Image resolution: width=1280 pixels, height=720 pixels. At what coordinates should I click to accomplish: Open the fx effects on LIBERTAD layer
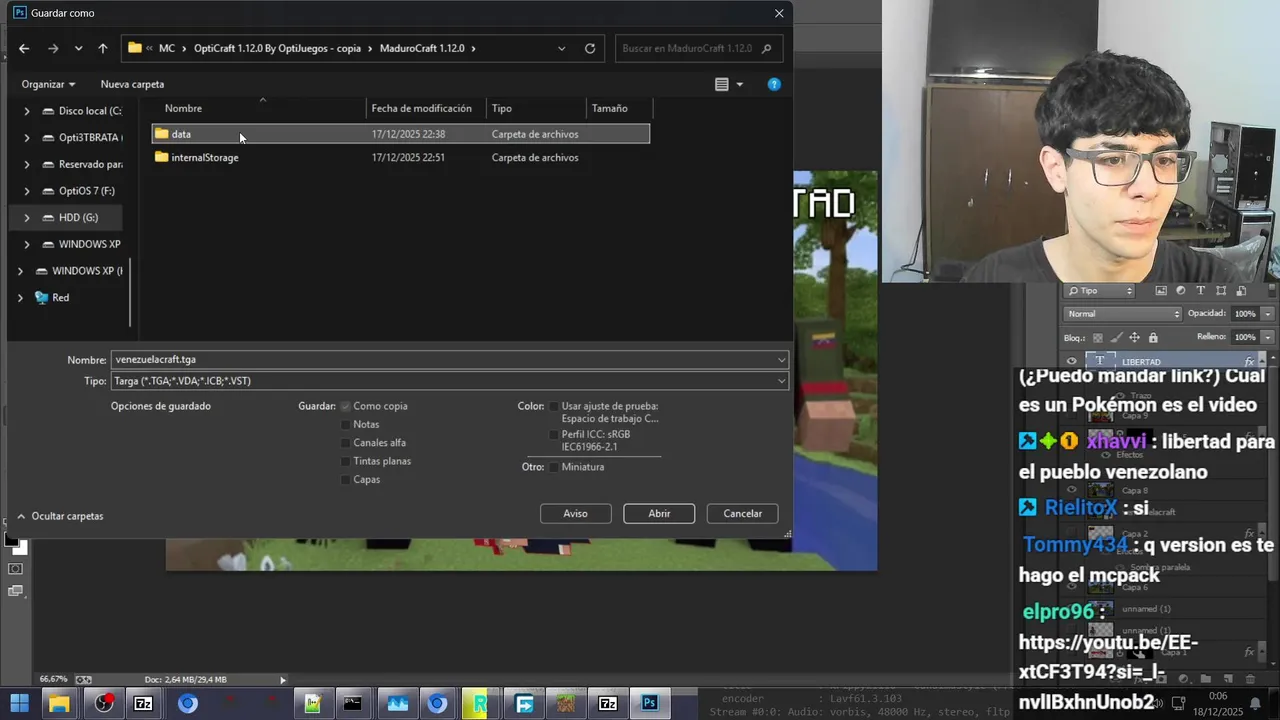coord(1249,361)
